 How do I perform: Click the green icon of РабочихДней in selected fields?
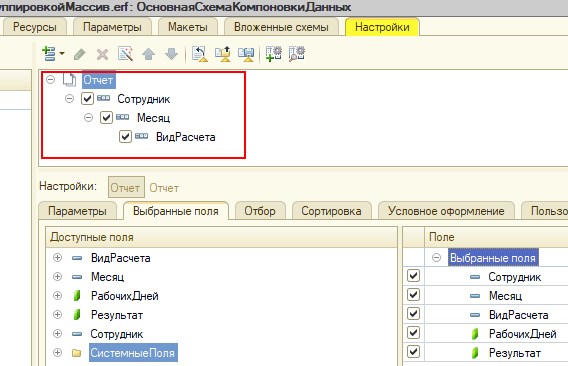(x=475, y=334)
